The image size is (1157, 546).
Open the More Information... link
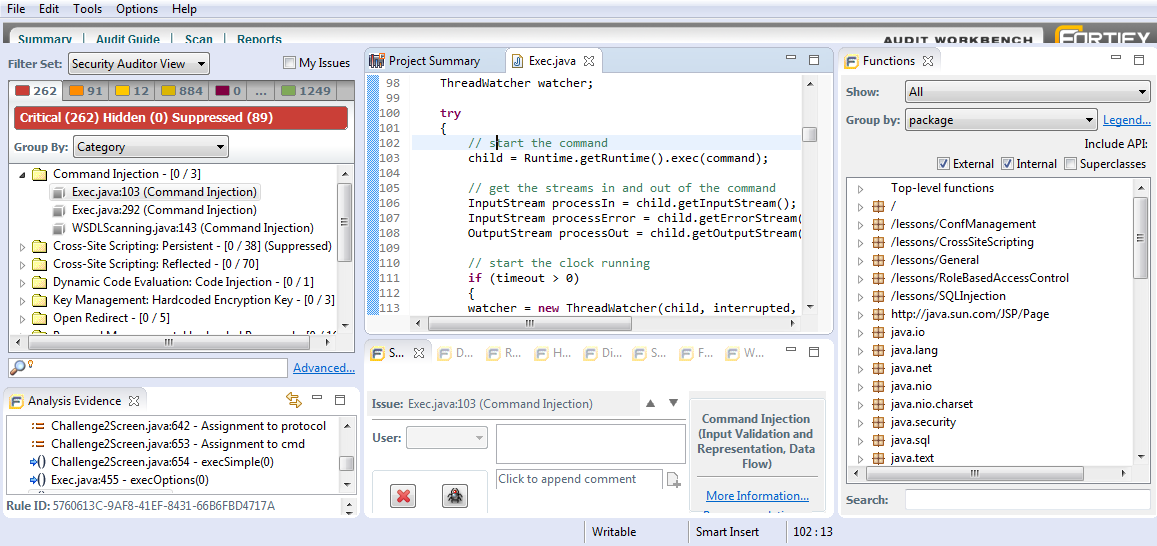[757, 496]
